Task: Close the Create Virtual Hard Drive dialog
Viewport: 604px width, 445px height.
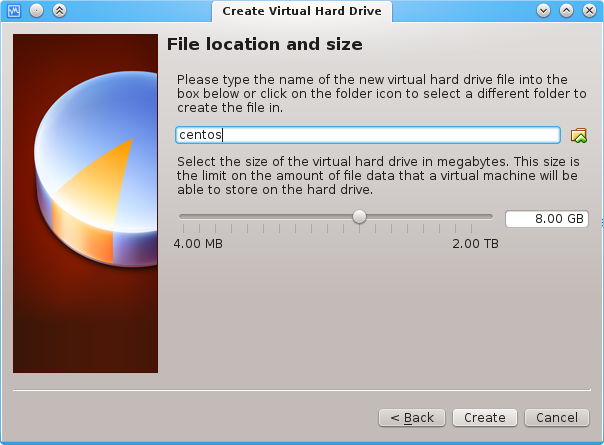Action: pyautogui.click(x=589, y=11)
